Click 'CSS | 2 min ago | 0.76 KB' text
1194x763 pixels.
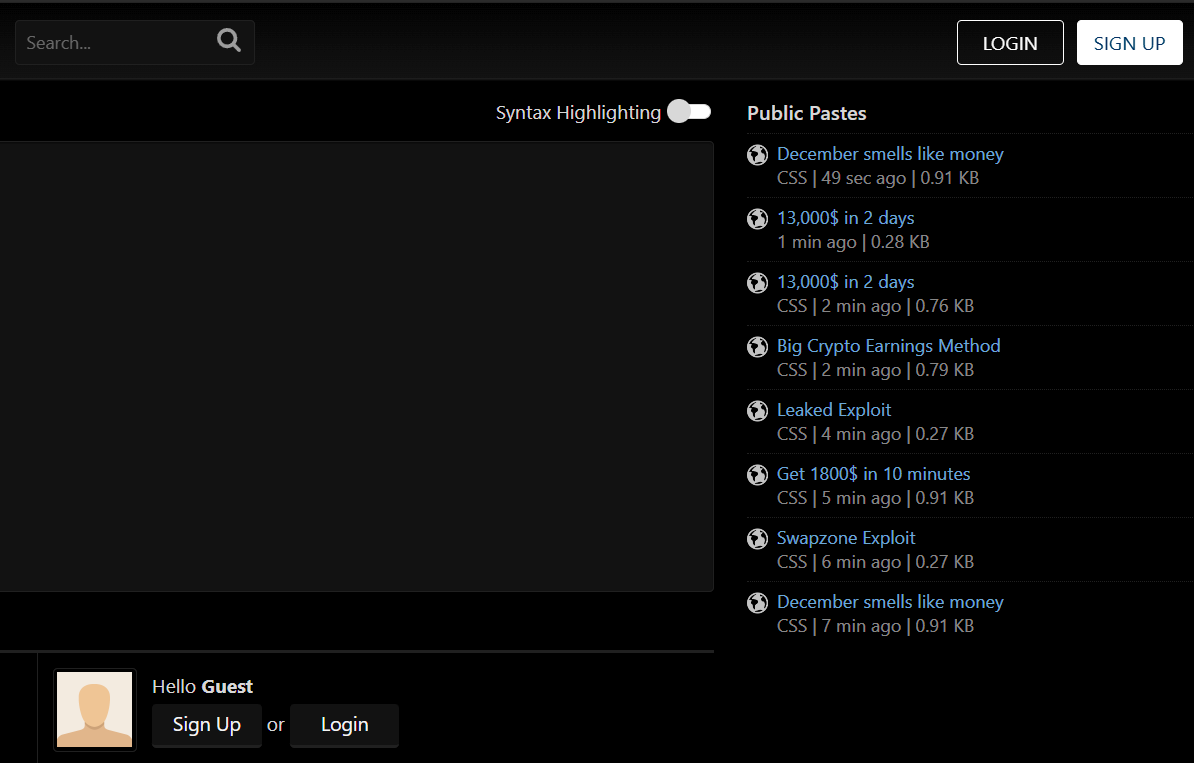click(x=875, y=306)
